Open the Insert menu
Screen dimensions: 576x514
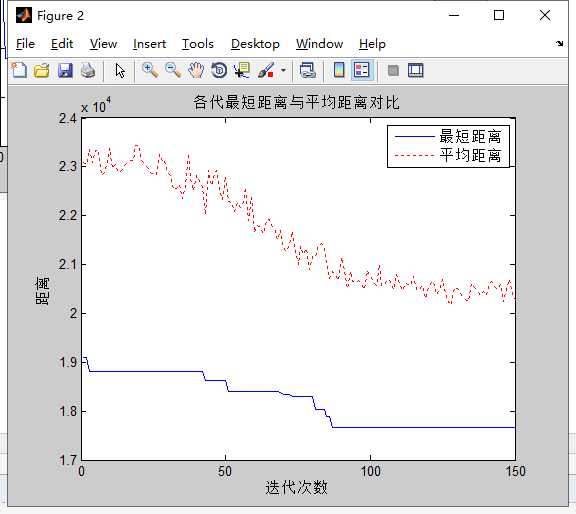[149, 44]
